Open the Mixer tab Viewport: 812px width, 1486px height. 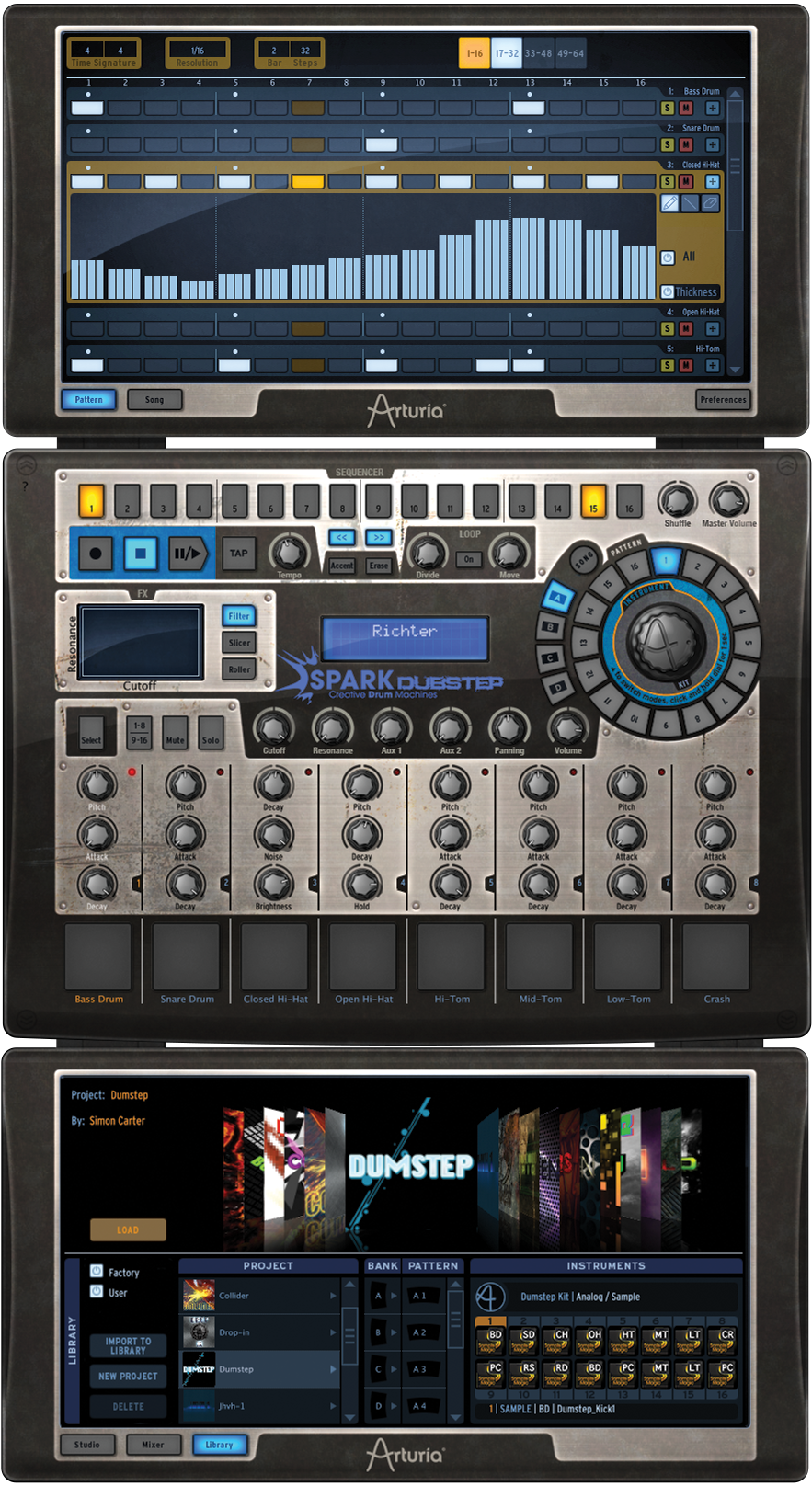point(153,1445)
